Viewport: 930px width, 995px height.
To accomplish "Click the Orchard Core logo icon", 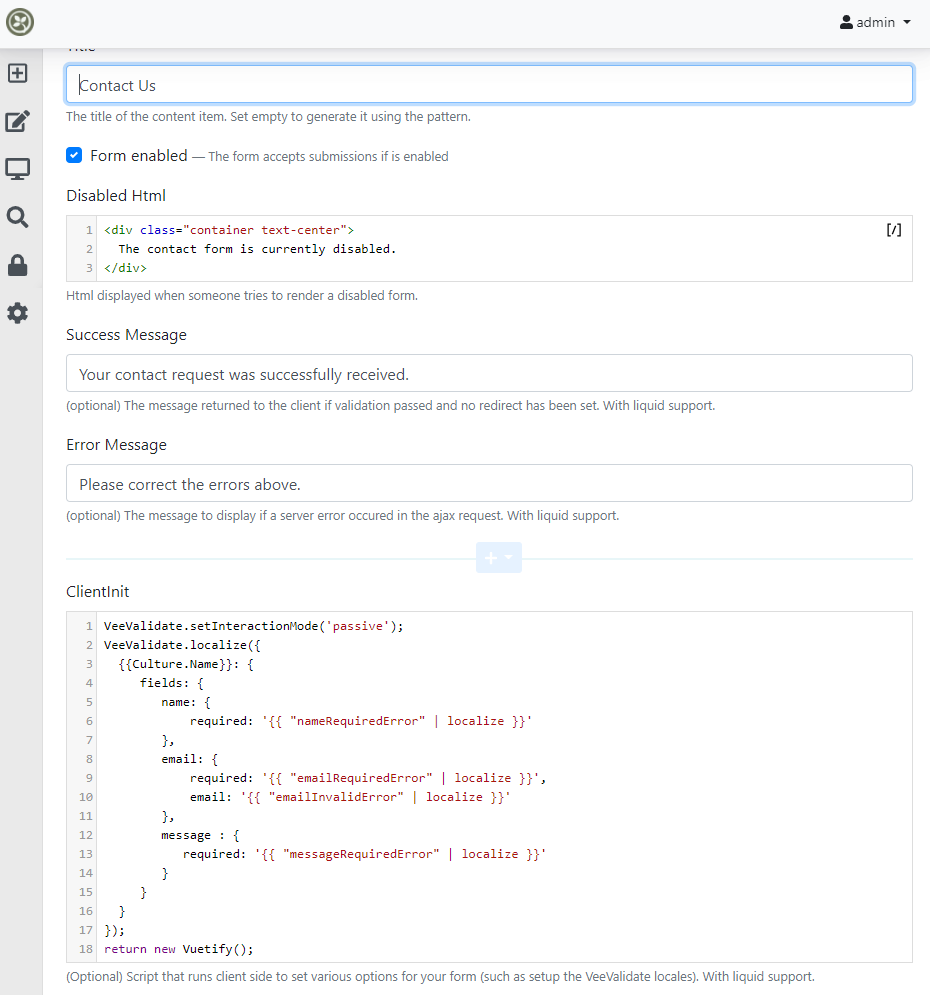I will pyautogui.click(x=20, y=22).
